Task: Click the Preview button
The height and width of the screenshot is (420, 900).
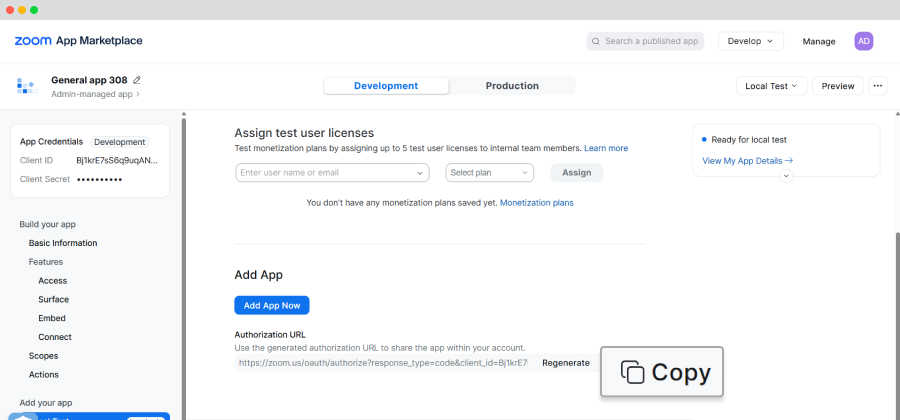Action: click(838, 86)
